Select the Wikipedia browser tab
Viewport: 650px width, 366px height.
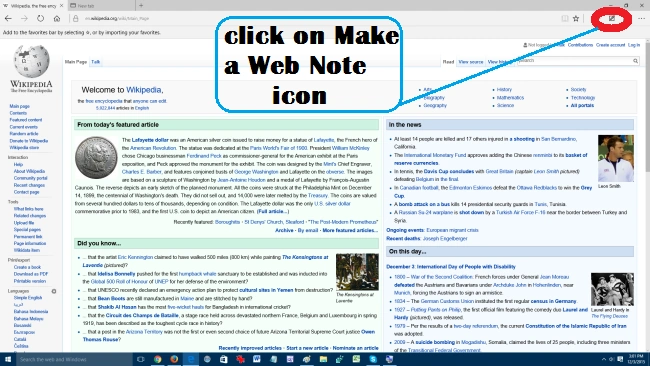tap(32, 5)
